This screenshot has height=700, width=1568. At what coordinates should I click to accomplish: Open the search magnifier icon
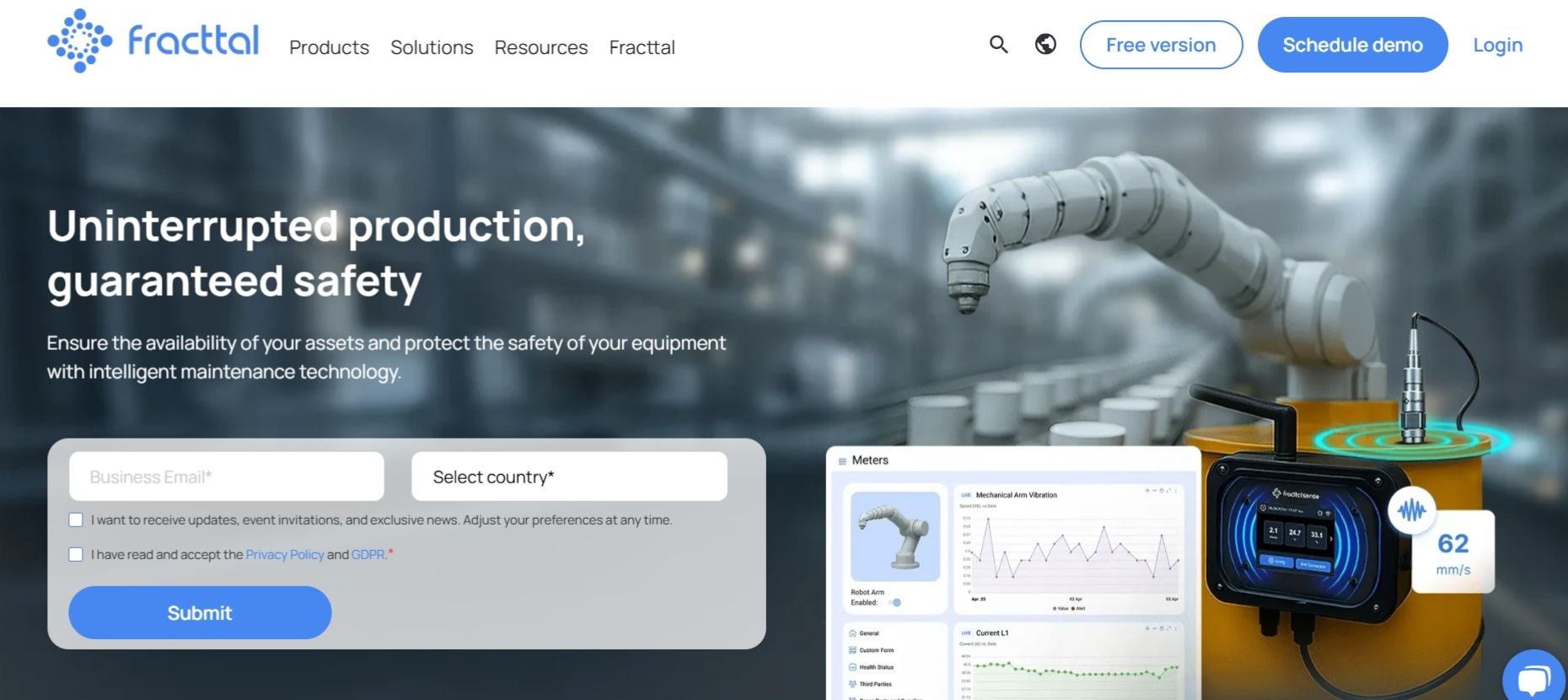[x=999, y=45]
